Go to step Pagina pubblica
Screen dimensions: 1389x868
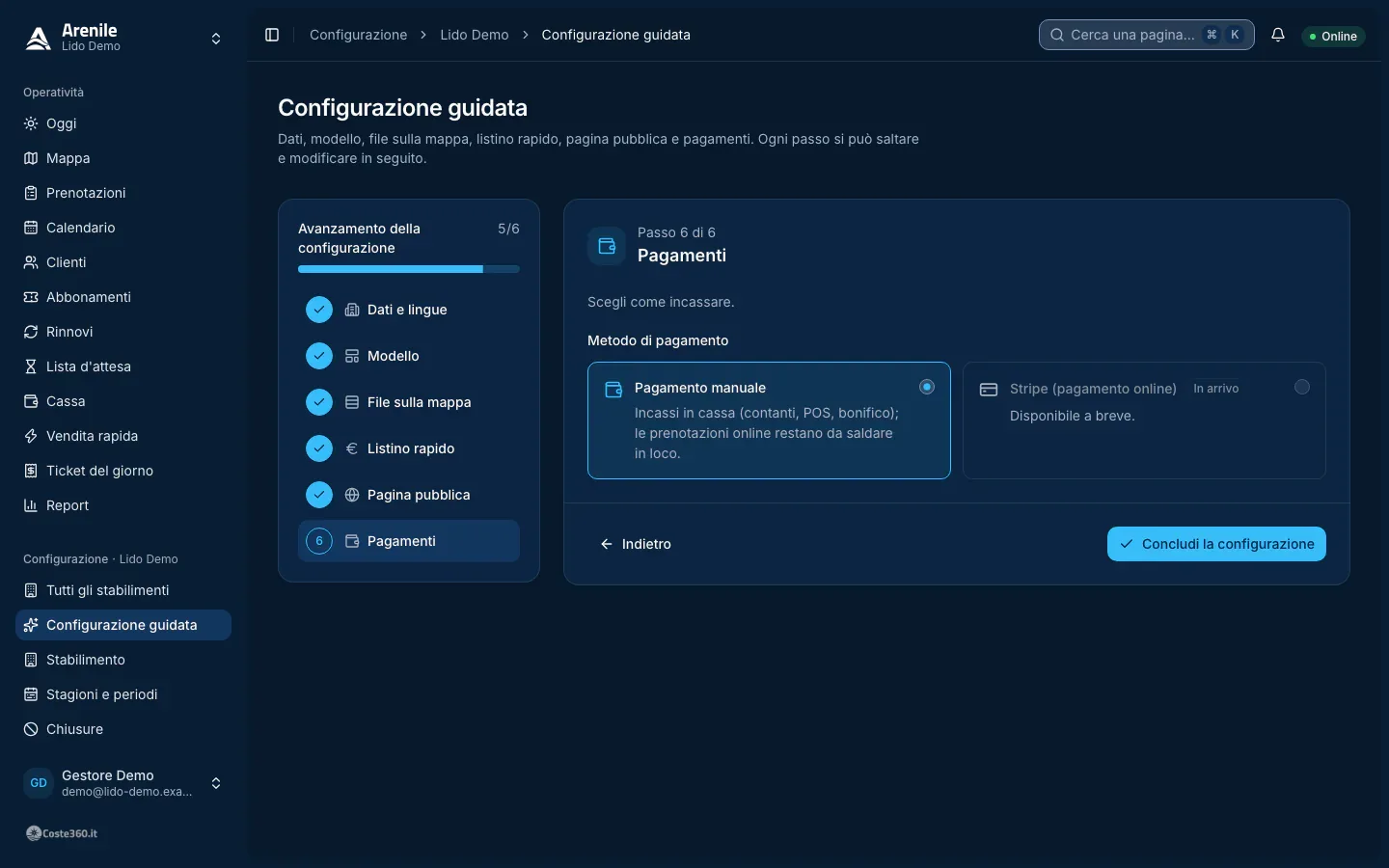point(409,495)
